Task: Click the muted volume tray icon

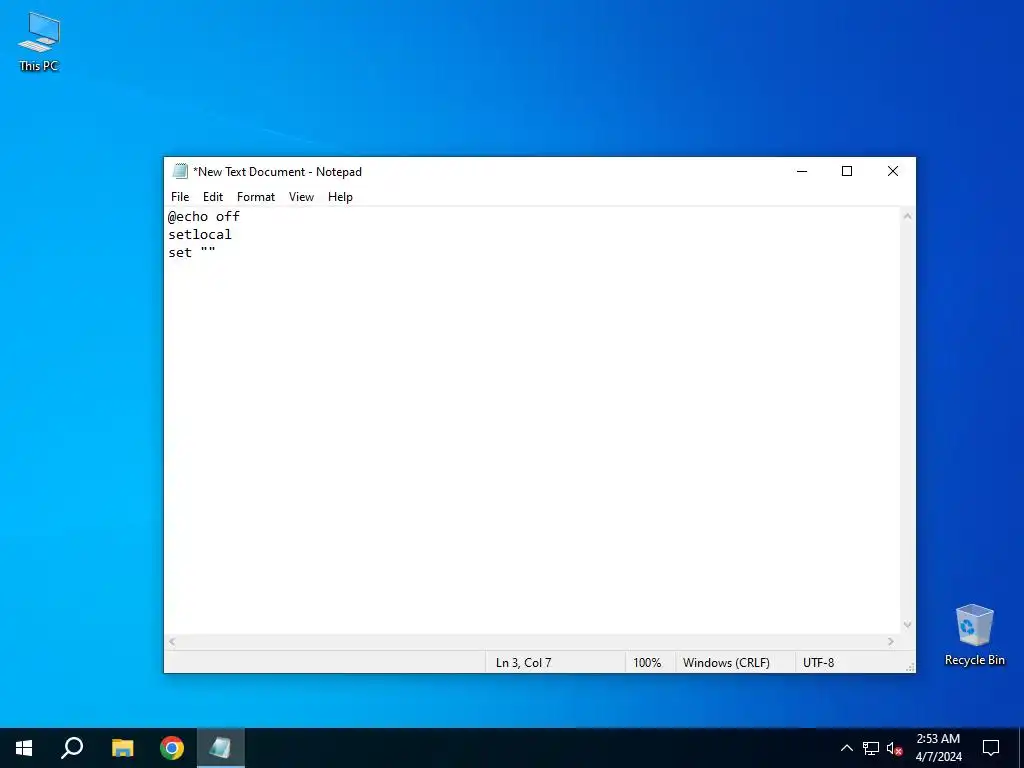Action: pos(894,748)
